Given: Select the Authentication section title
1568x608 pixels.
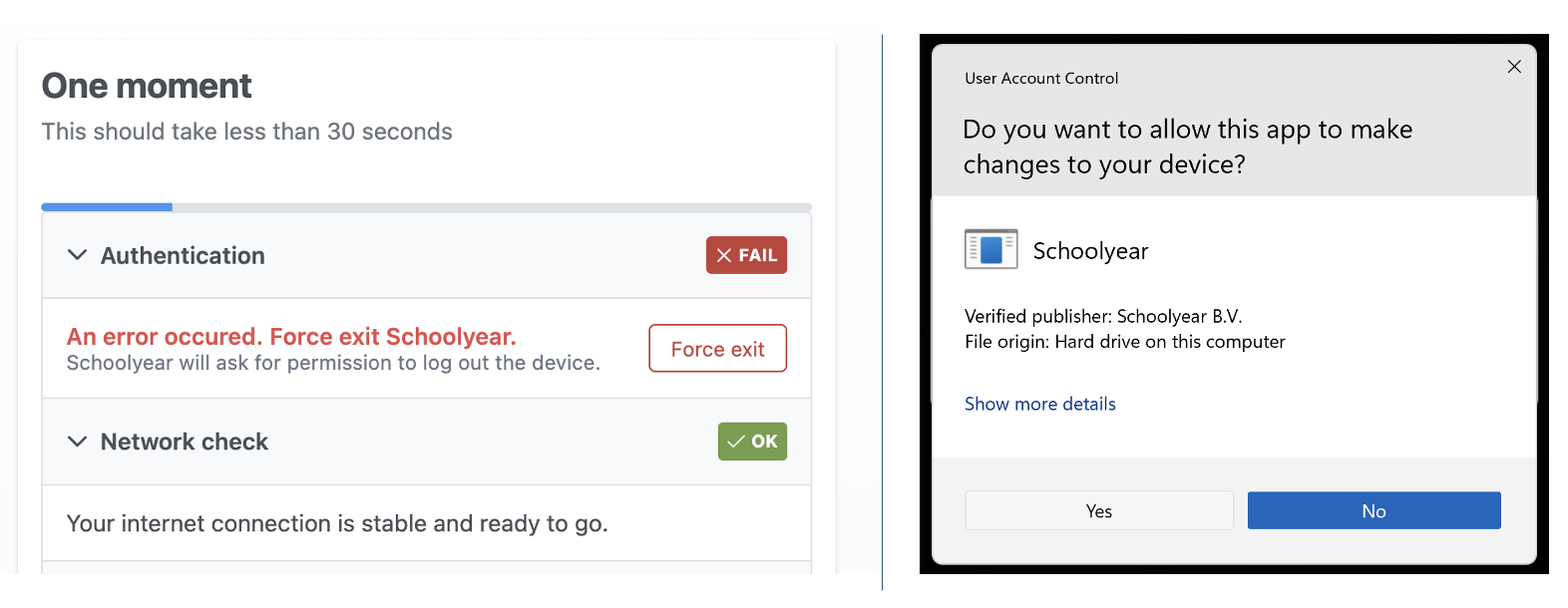Looking at the screenshot, I should point(183,256).
